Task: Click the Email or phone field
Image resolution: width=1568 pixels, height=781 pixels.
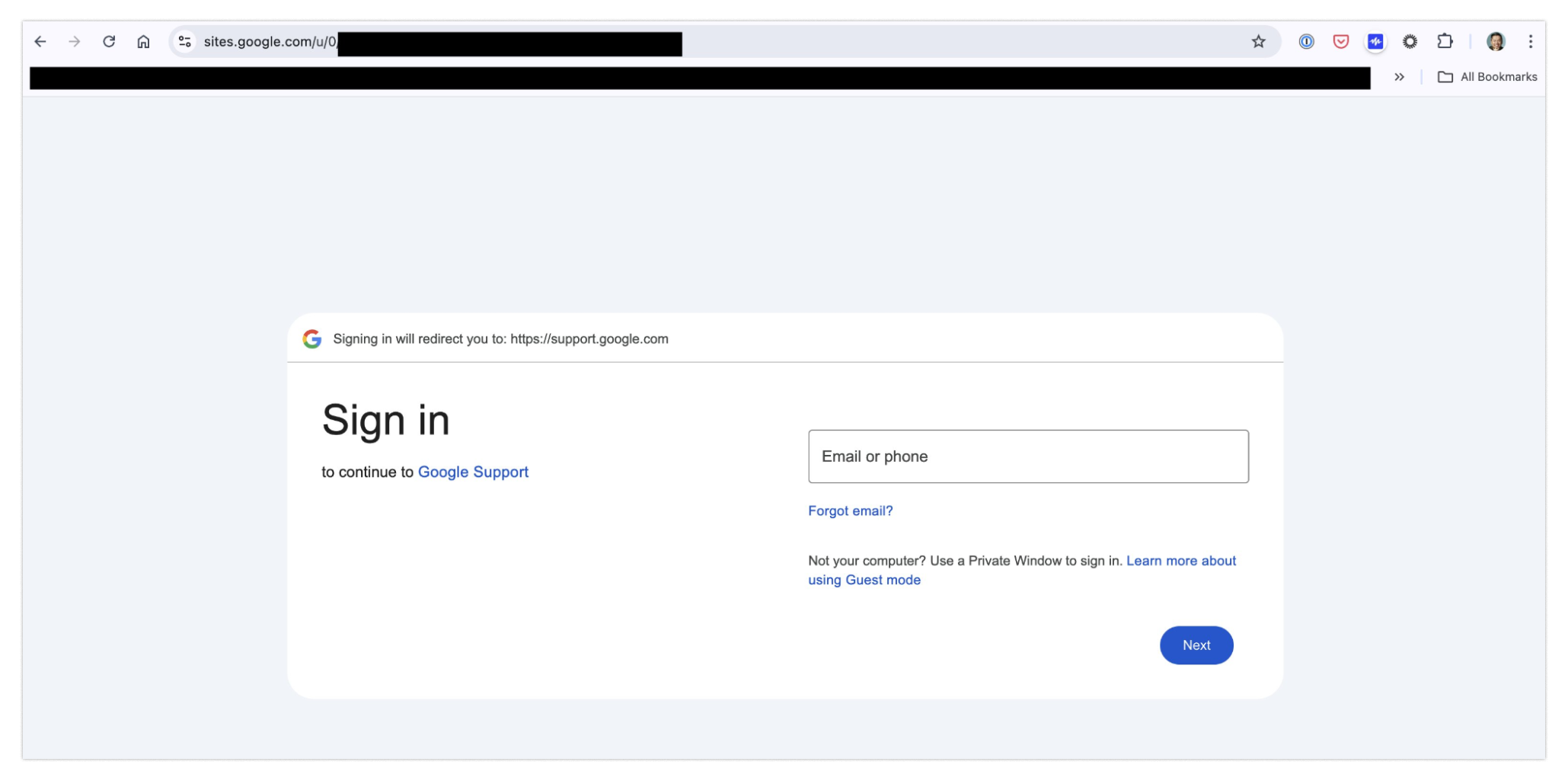Action: click(x=1028, y=456)
